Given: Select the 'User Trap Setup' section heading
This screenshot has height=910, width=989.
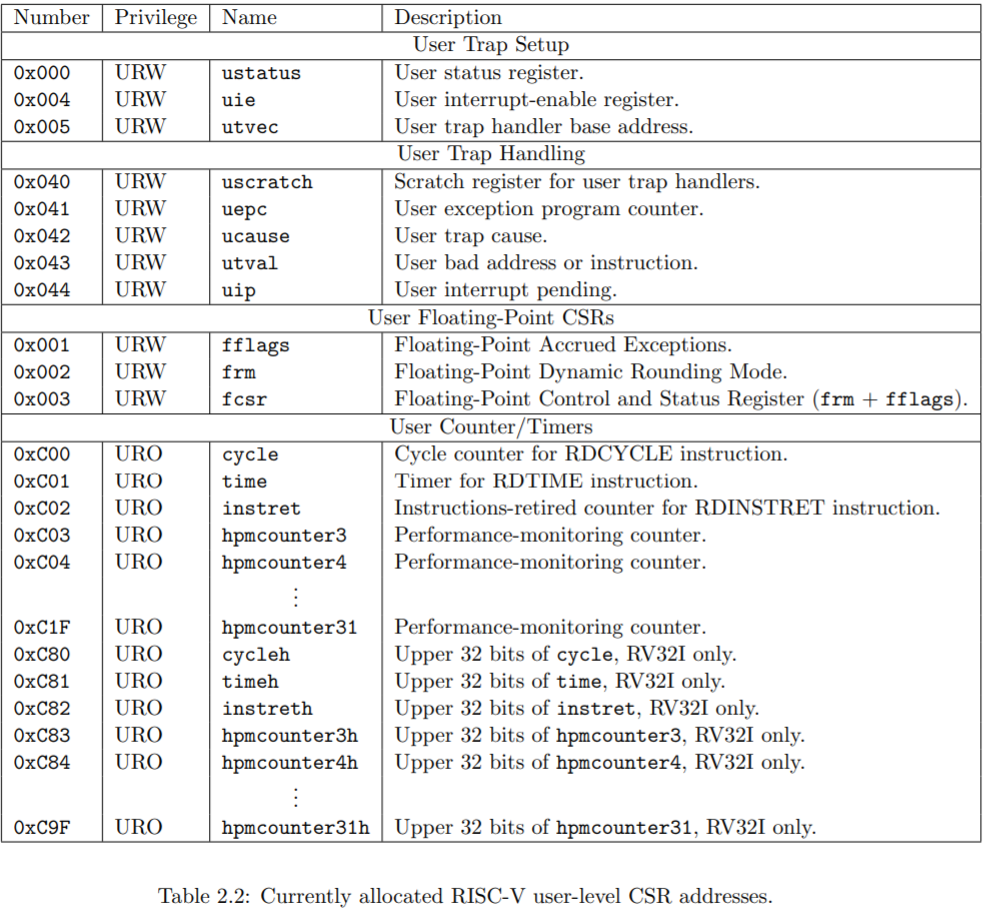Looking at the screenshot, I should pos(491,45).
